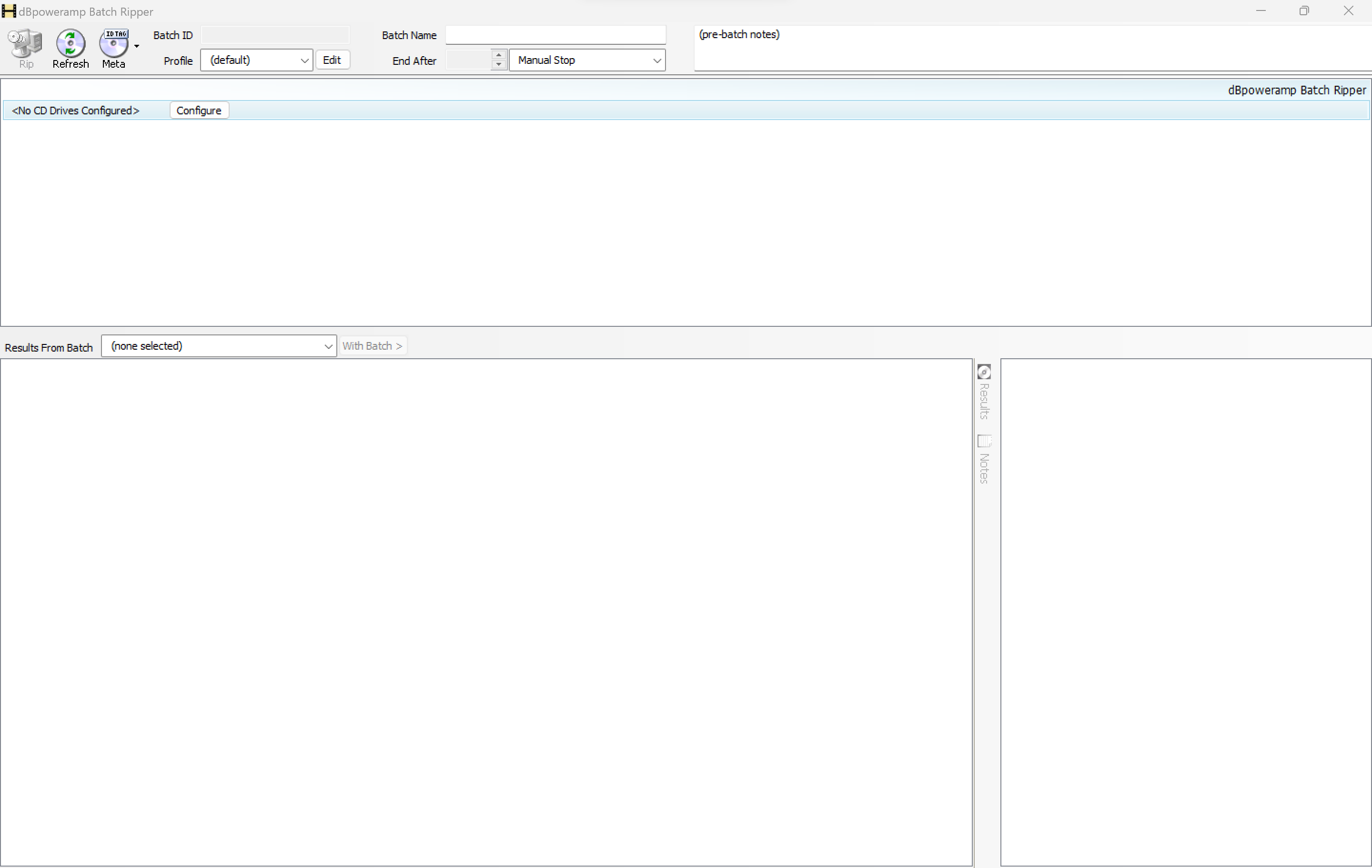This screenshot has height=868, width=1372.
Task: Expand Results From Batch dropdown
Action: coord(219,346)
